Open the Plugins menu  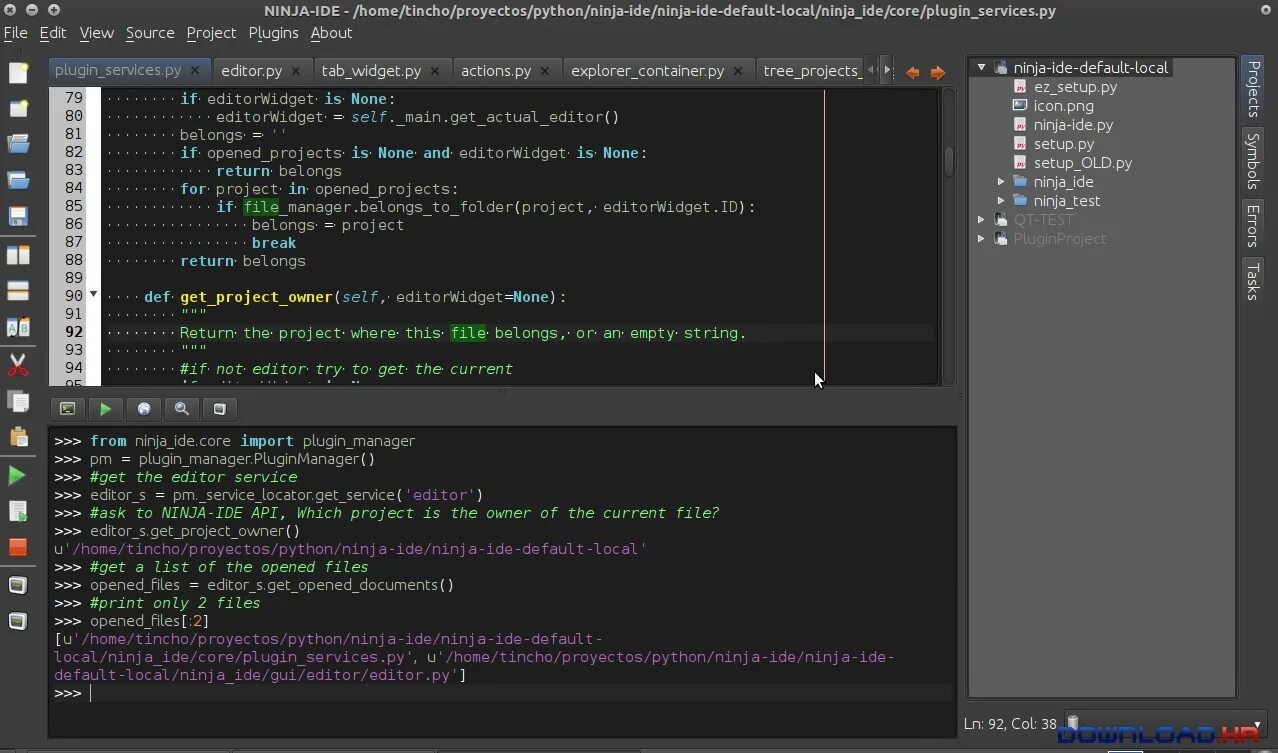pyautogui.click(x=273, y=33)
